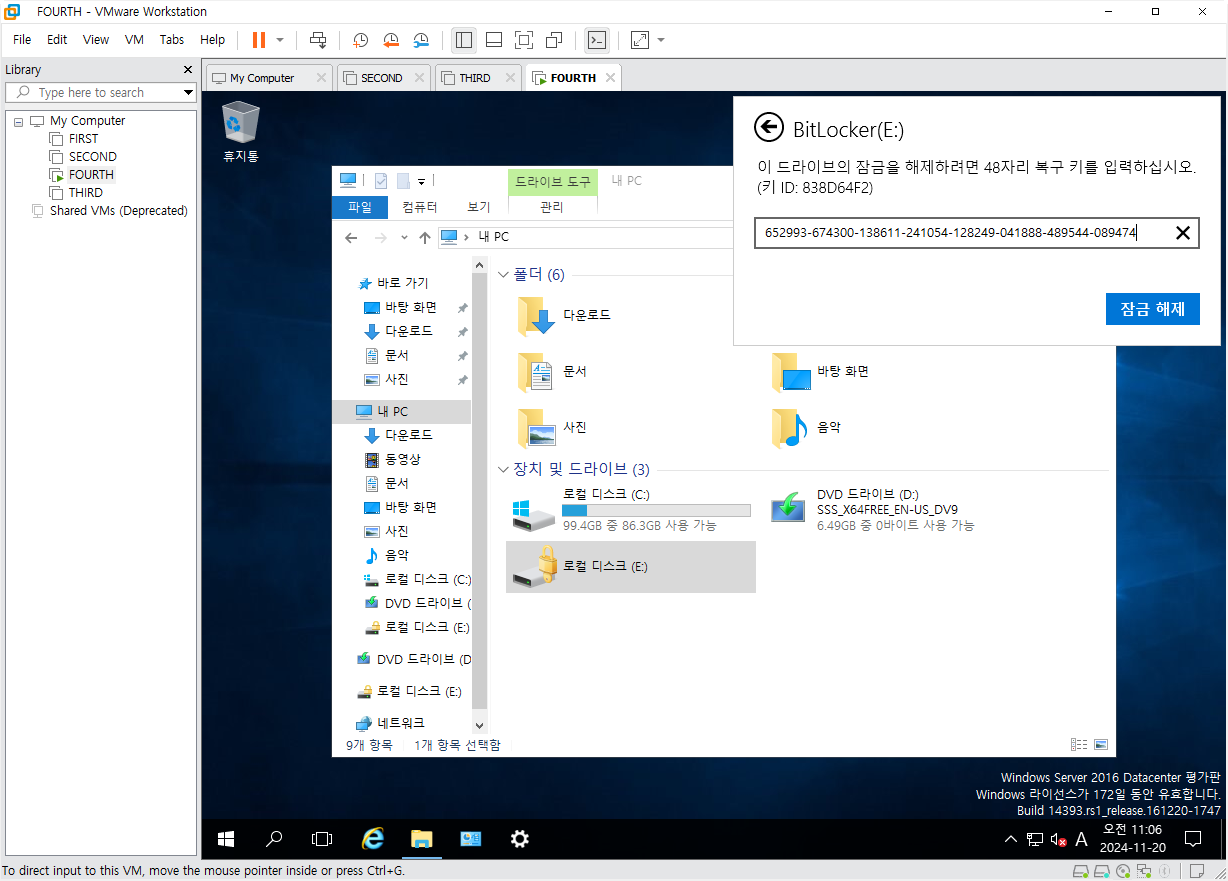Click the Windows Start button
This screenshot has height=881, width=1228.
pos(226,839)
